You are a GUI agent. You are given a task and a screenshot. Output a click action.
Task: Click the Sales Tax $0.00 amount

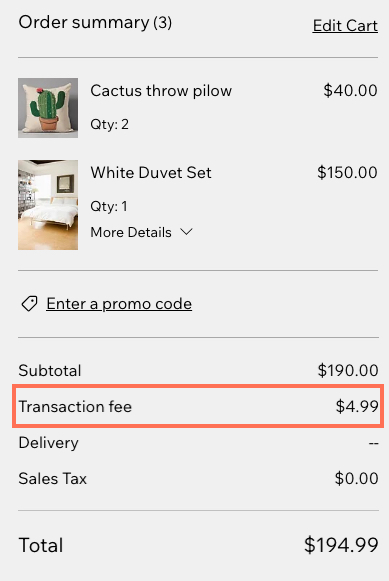356,478
